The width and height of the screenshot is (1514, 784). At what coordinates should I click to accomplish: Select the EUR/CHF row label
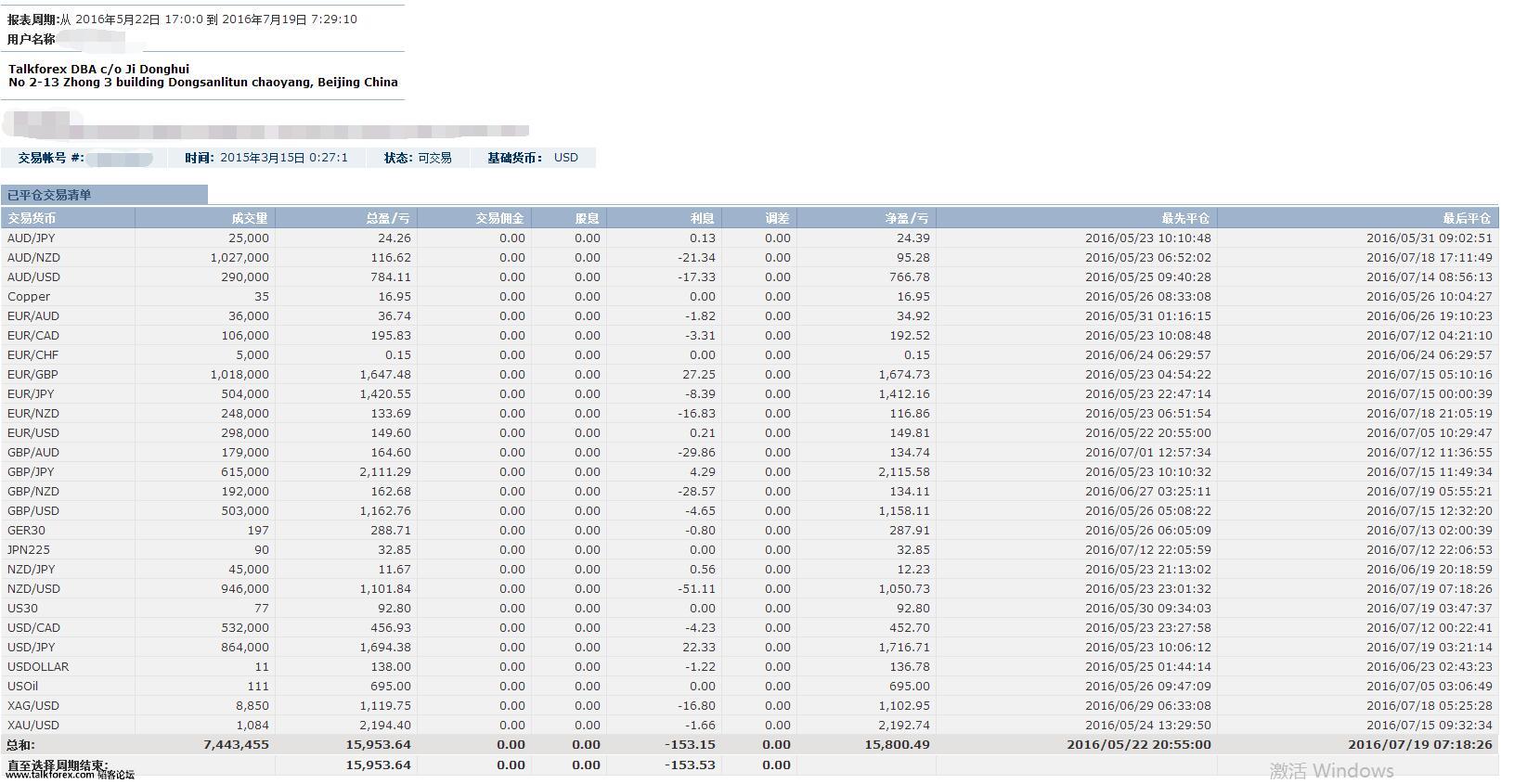(x=32, y=355)
